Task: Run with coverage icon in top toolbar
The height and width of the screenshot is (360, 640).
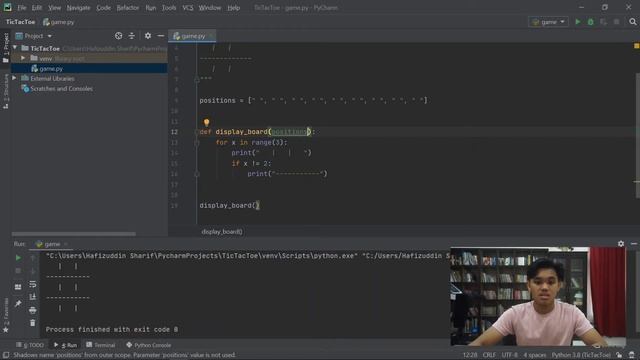Action: [603, 22]
